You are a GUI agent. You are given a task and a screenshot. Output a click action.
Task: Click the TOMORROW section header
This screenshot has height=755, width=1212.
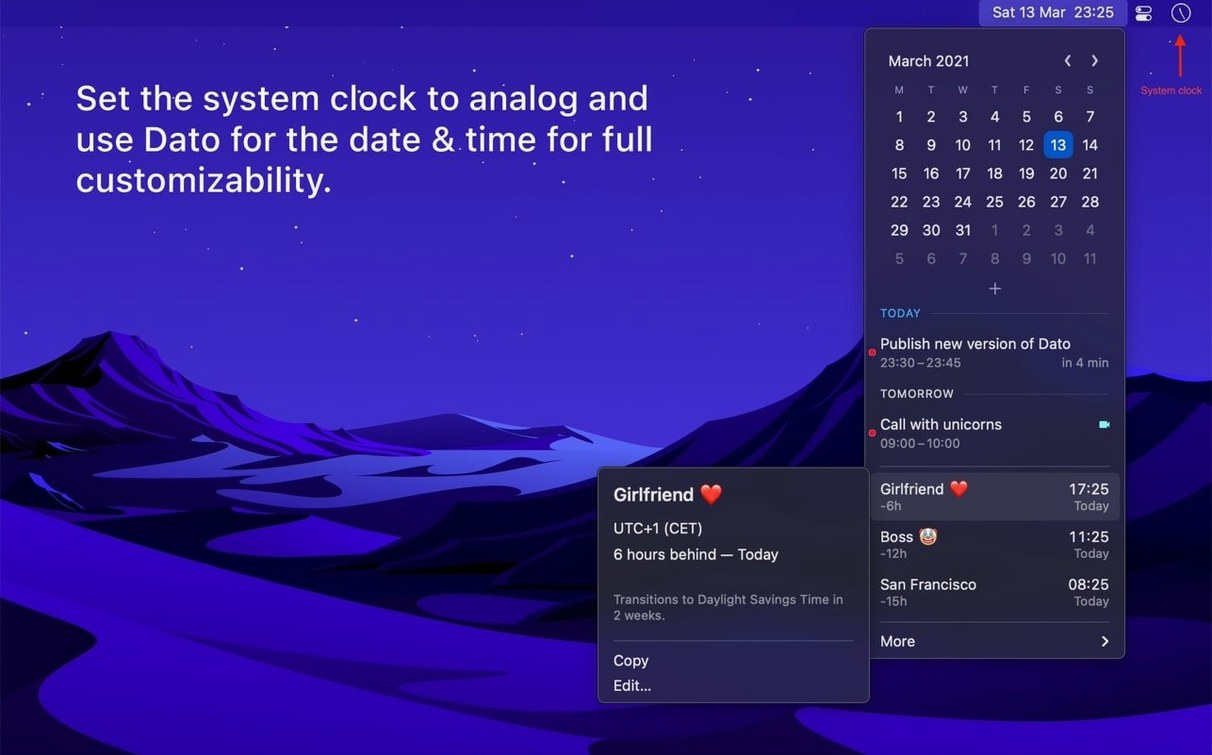pos(917,394)
